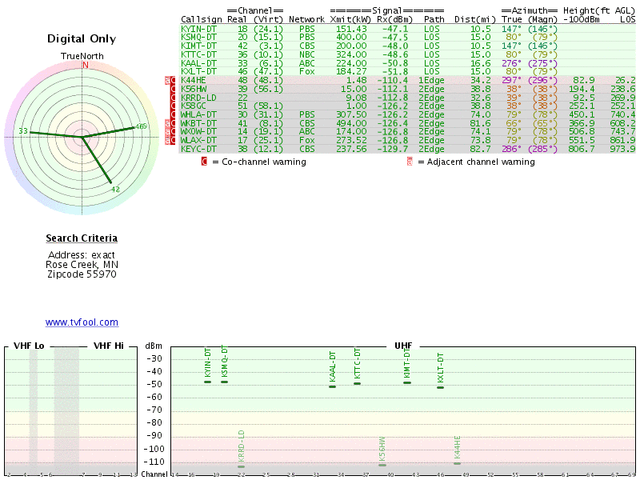The image size is (640, 480).
Task: Click callsign KAAL-DT in the table
Action: [199, 63]
